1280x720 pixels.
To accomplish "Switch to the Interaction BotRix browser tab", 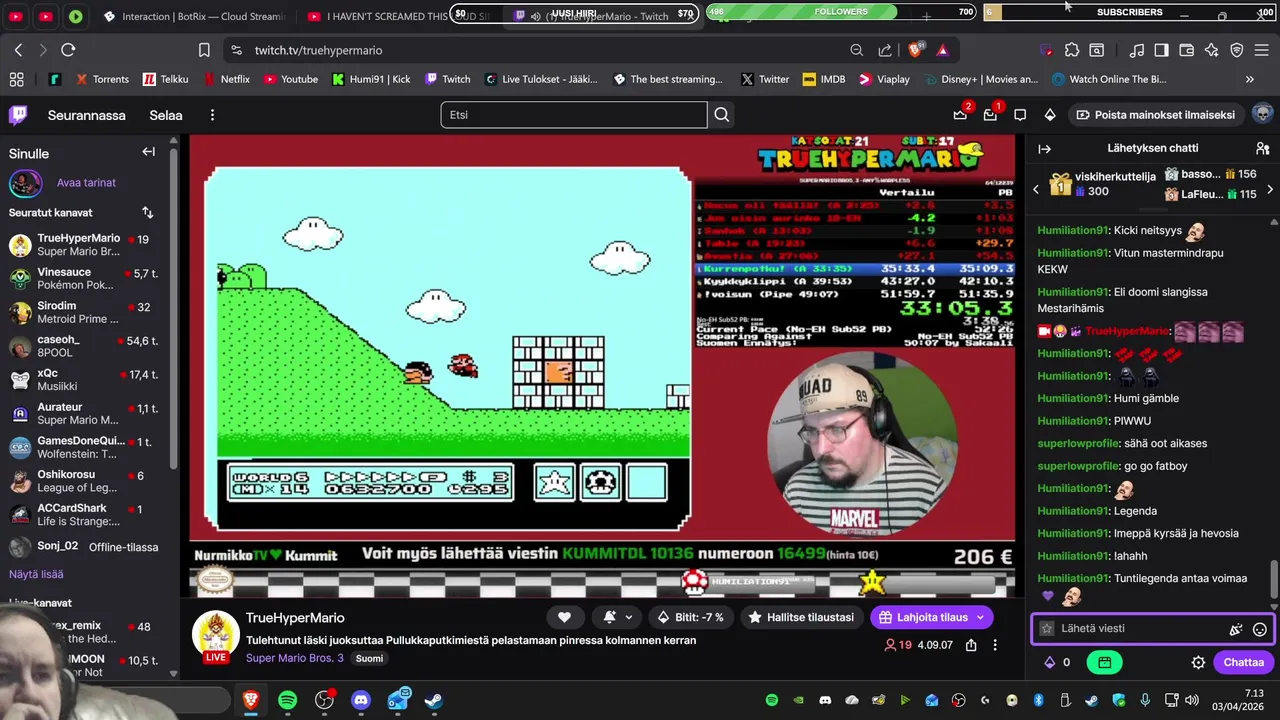I will 194,16.
